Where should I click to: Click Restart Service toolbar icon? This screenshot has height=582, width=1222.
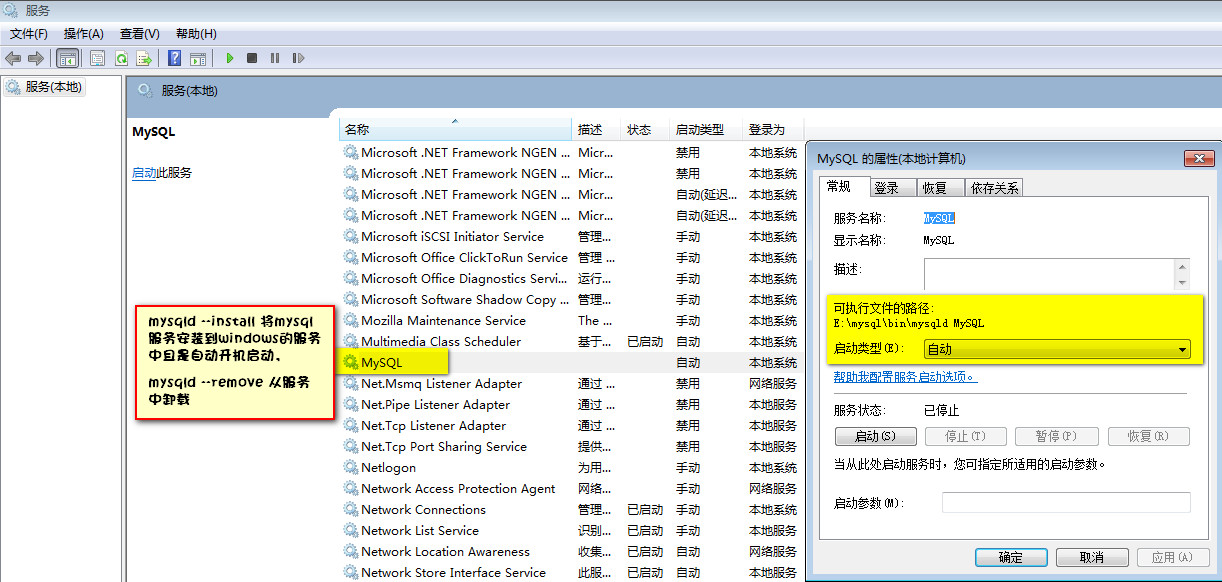pyautogui.click(x=298, y=58)
